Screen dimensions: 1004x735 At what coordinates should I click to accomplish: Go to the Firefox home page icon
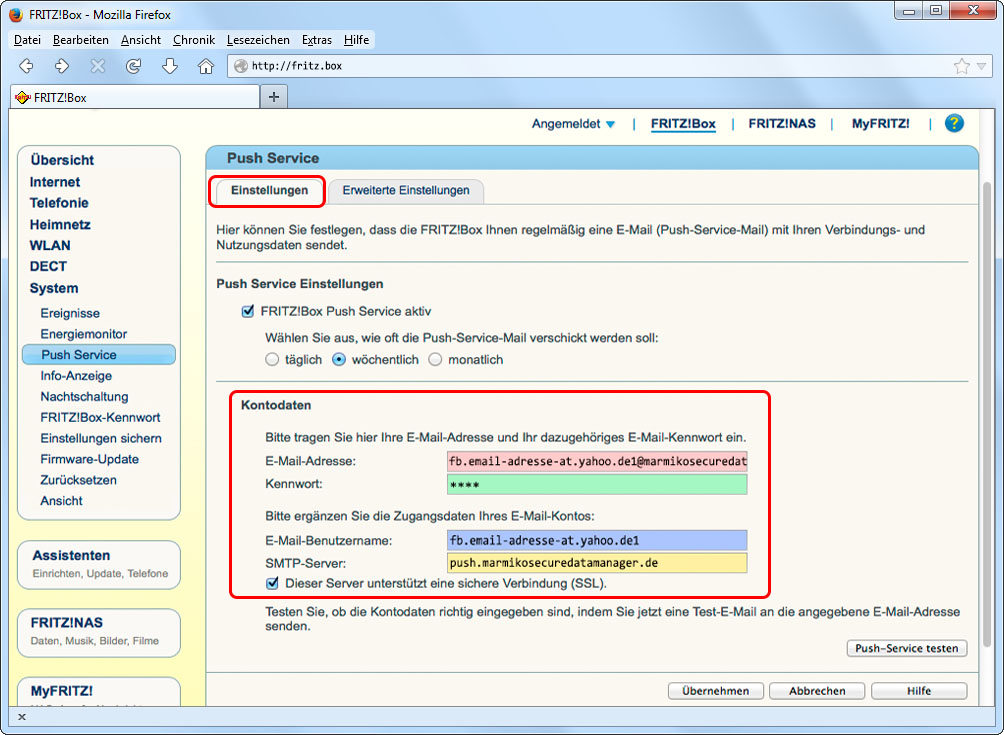tap(206, 66)
